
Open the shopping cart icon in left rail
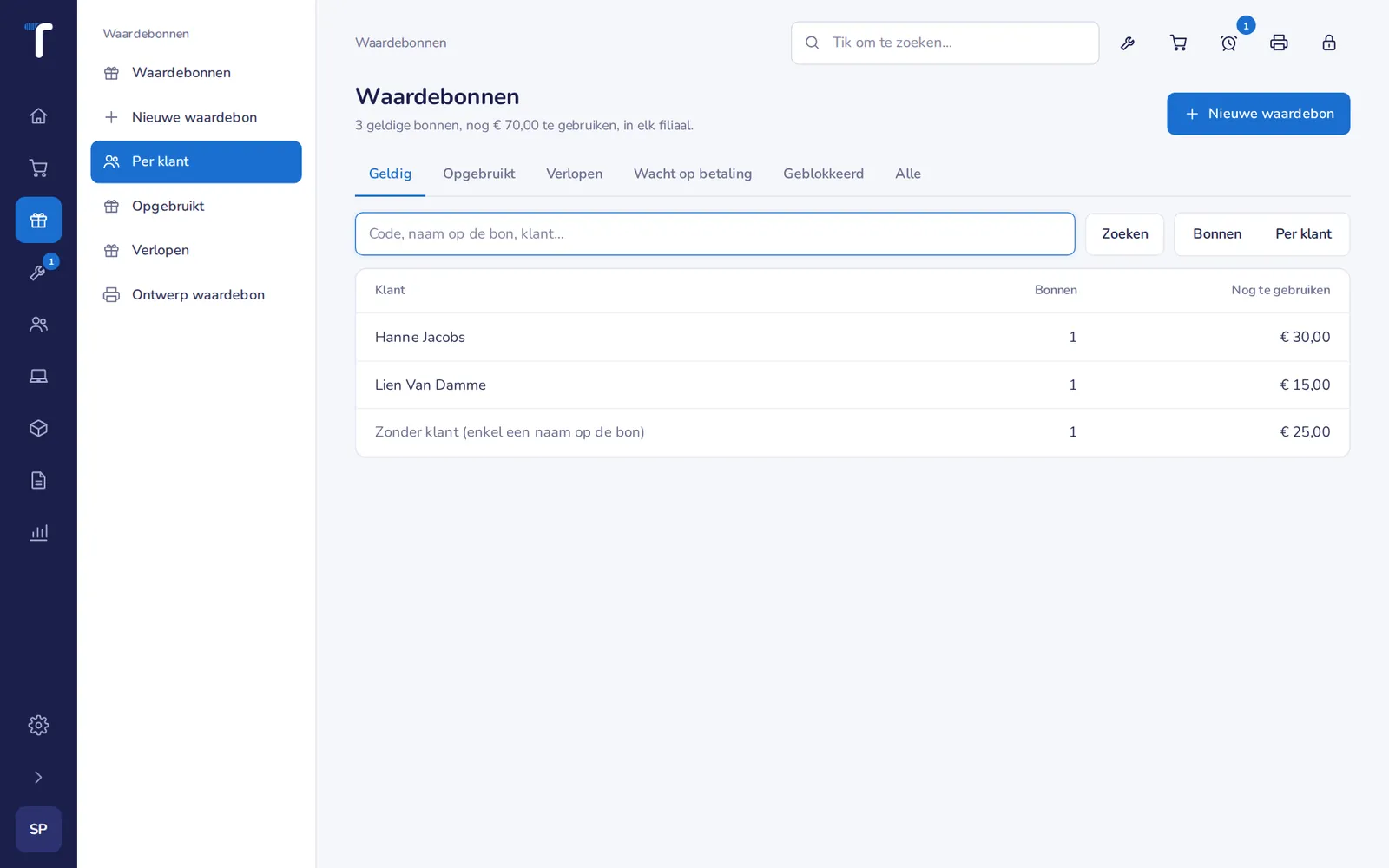[38, 168]
